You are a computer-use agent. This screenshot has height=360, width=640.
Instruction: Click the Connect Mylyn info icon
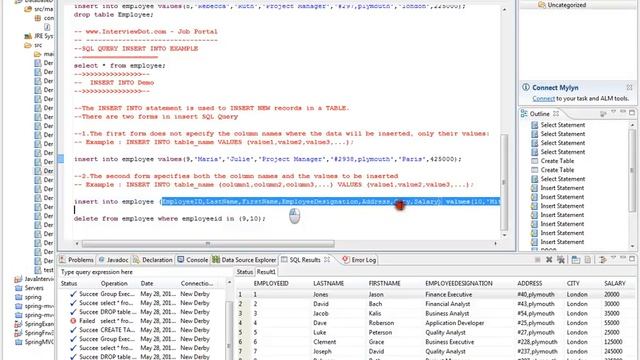coord(526,87)
